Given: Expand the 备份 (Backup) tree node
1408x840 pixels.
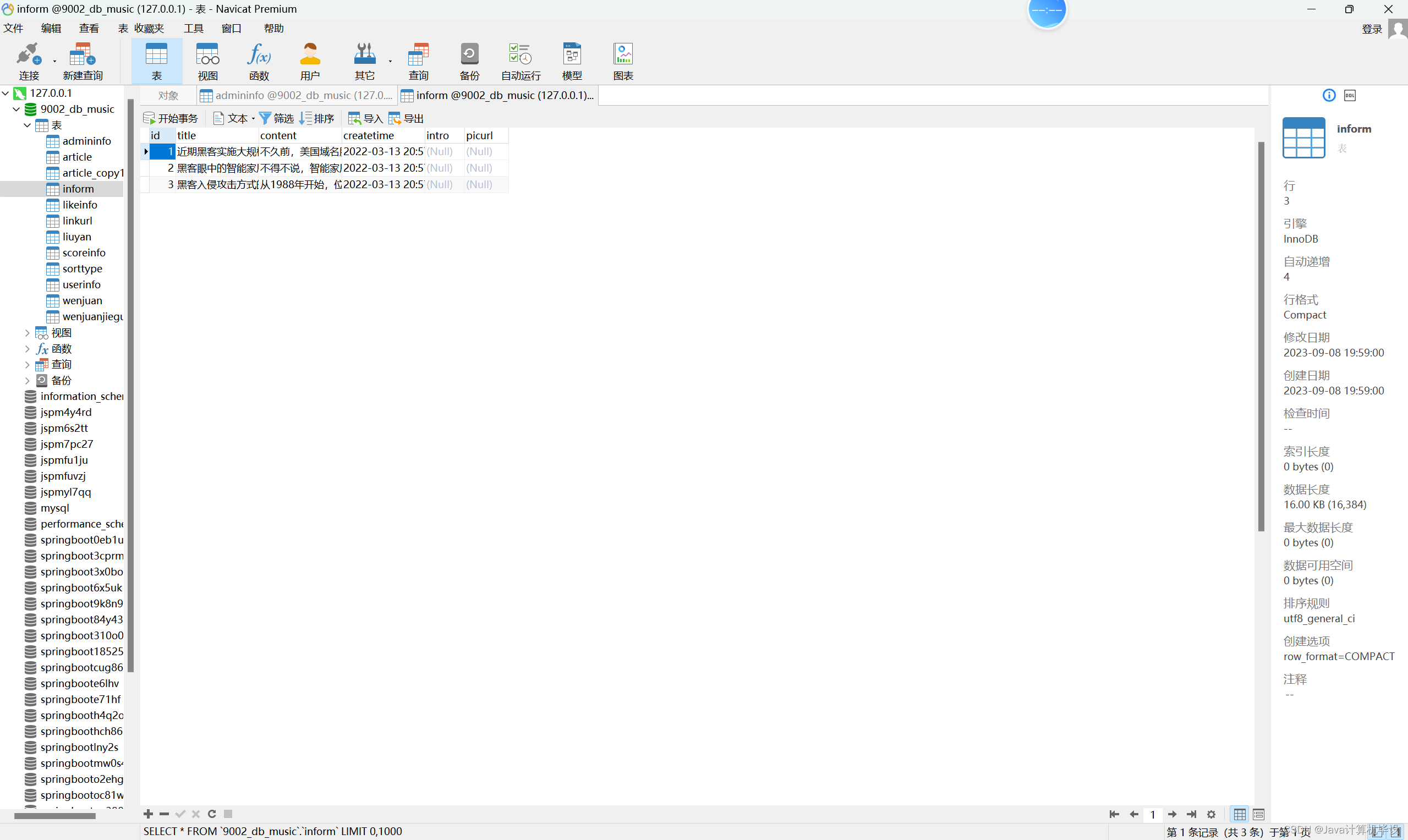Looking at the screenshot, I should point(25,380).
